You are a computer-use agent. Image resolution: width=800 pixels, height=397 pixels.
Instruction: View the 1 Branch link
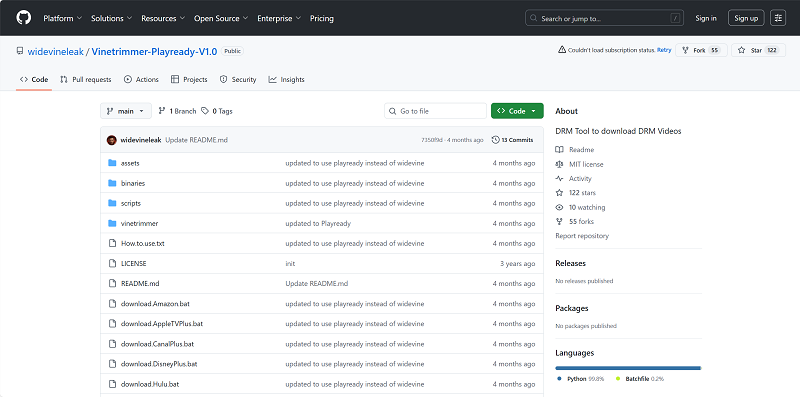pyautogui.click(x=177, y=111)
